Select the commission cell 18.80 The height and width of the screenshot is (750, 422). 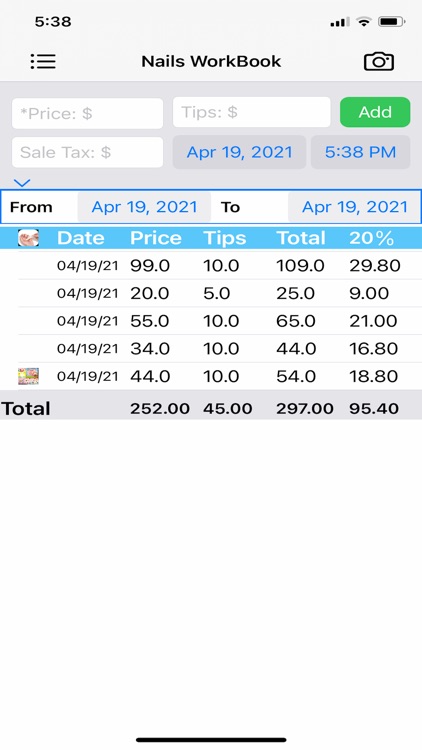point(374,376)
